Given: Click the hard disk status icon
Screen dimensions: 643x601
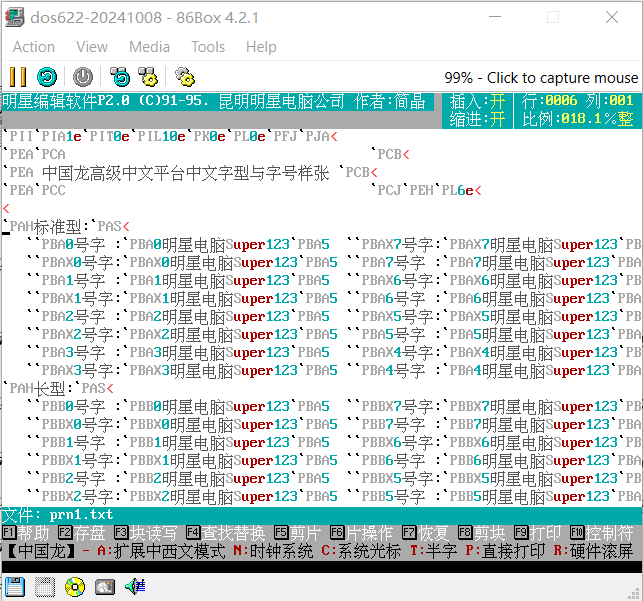Looking at the screenshot, I should point(104,587).
